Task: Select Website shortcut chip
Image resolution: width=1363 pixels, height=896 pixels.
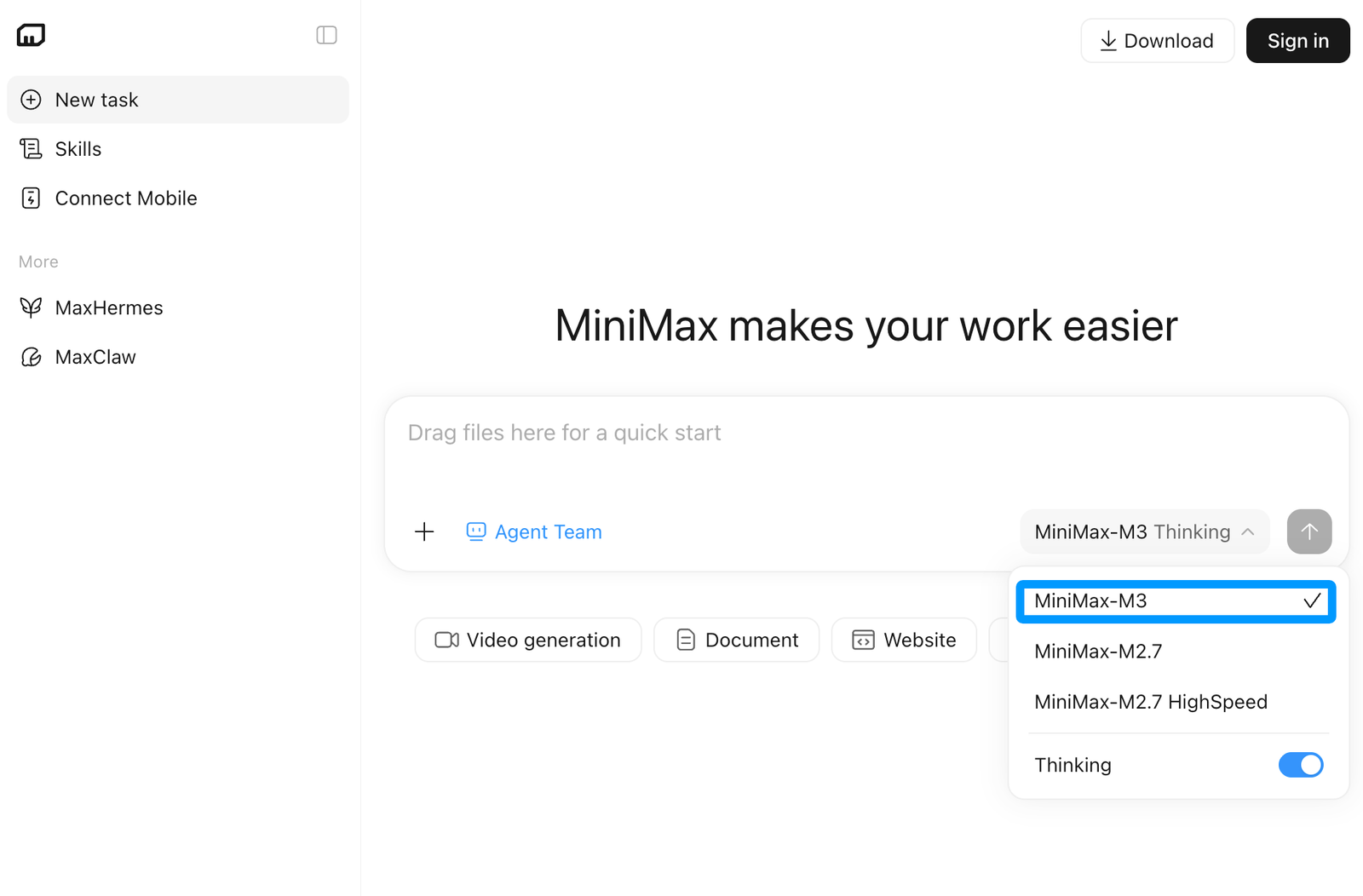Action: tap(904, 640)
